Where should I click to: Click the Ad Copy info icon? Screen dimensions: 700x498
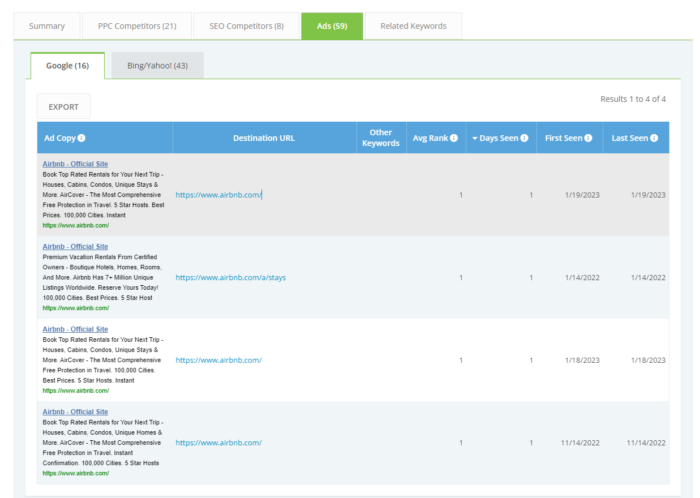pos(81,138)
